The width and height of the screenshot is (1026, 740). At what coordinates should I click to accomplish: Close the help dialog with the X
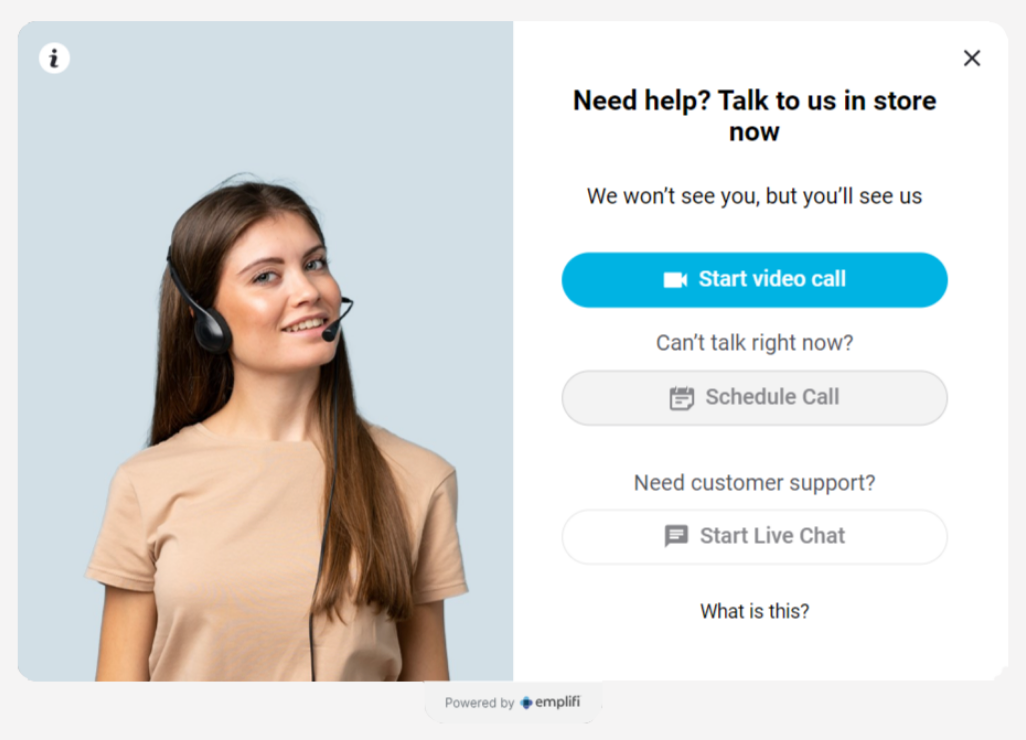click(x=972, y=58)
